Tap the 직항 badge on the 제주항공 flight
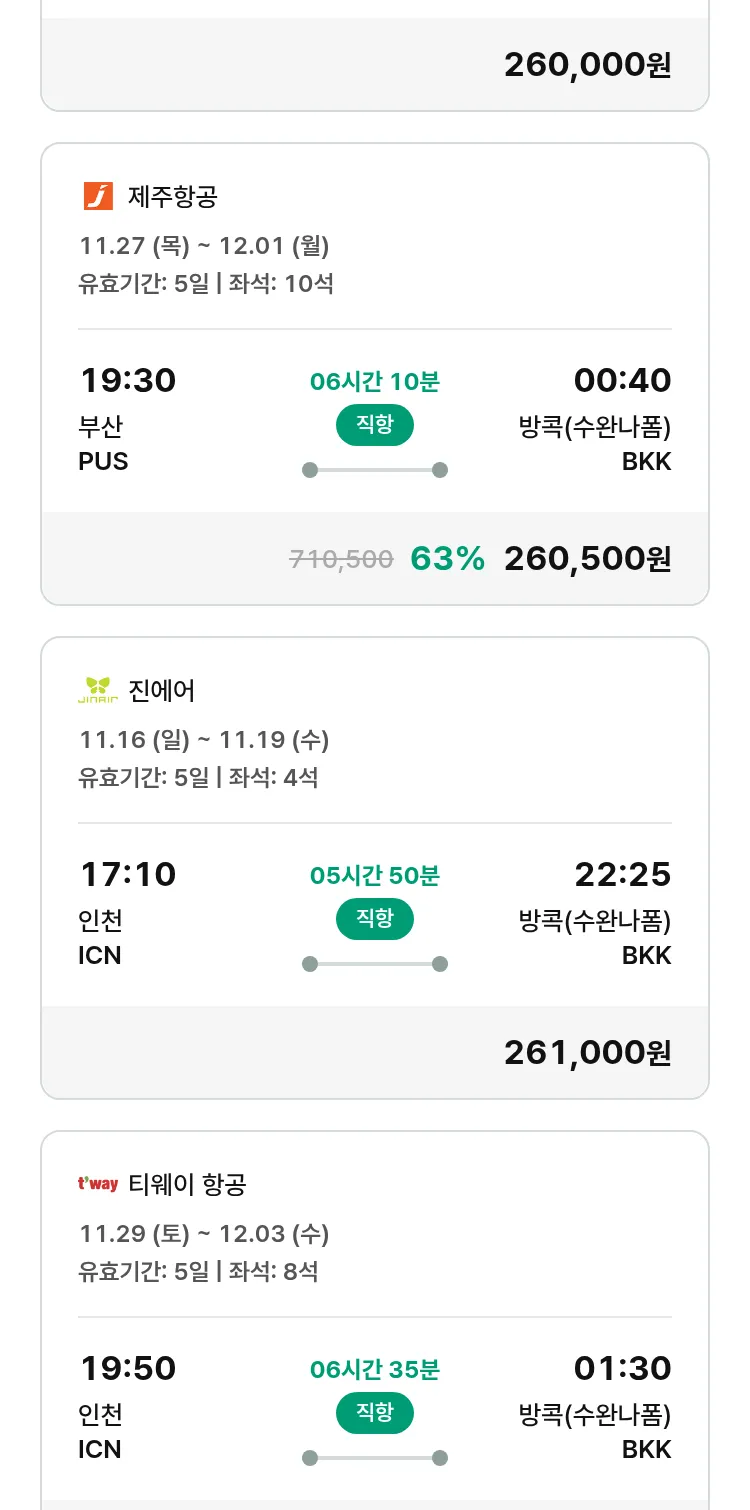 coord(375,425)
